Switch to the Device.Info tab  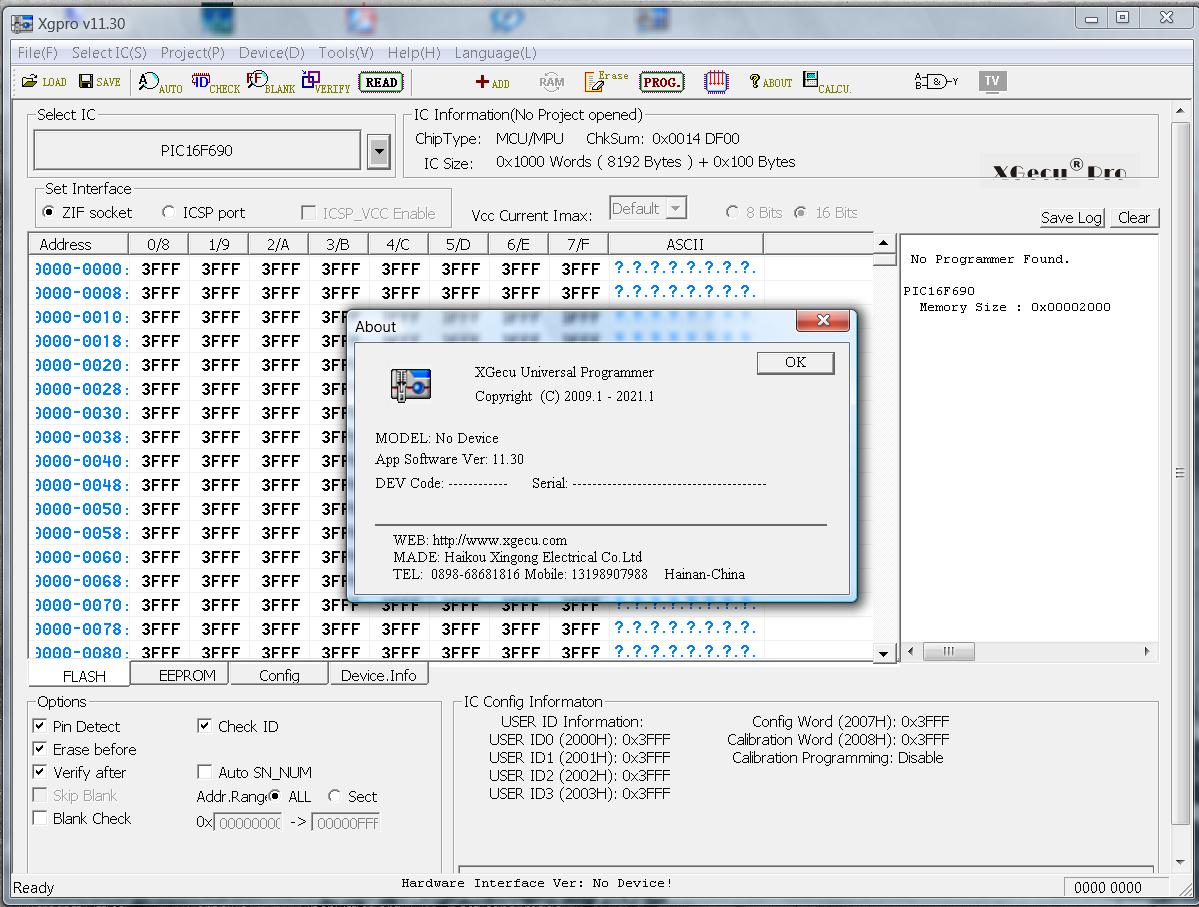tap(379, 675)
